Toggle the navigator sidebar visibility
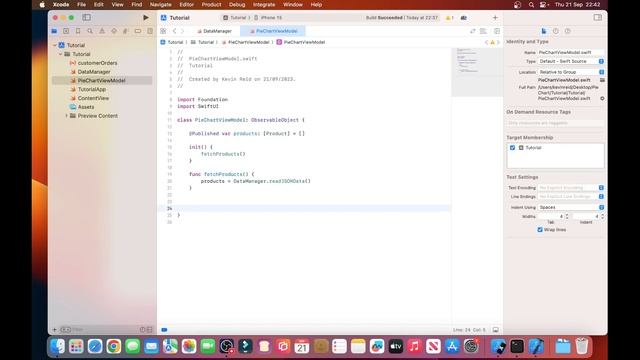 tap(87, 18)
